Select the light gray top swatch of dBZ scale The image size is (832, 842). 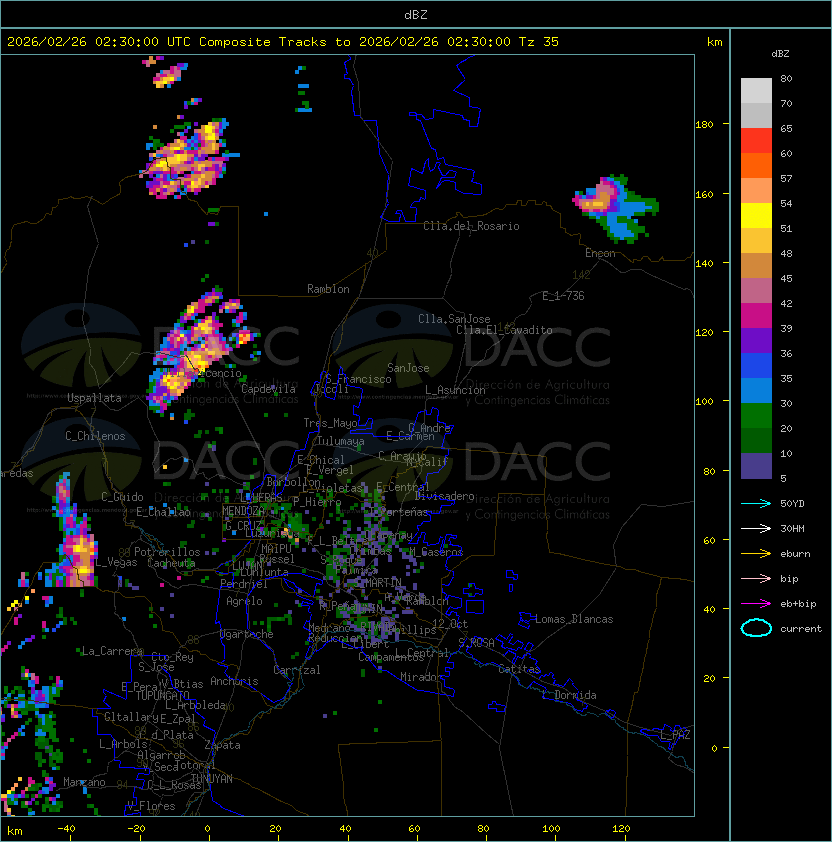[756, 90]
